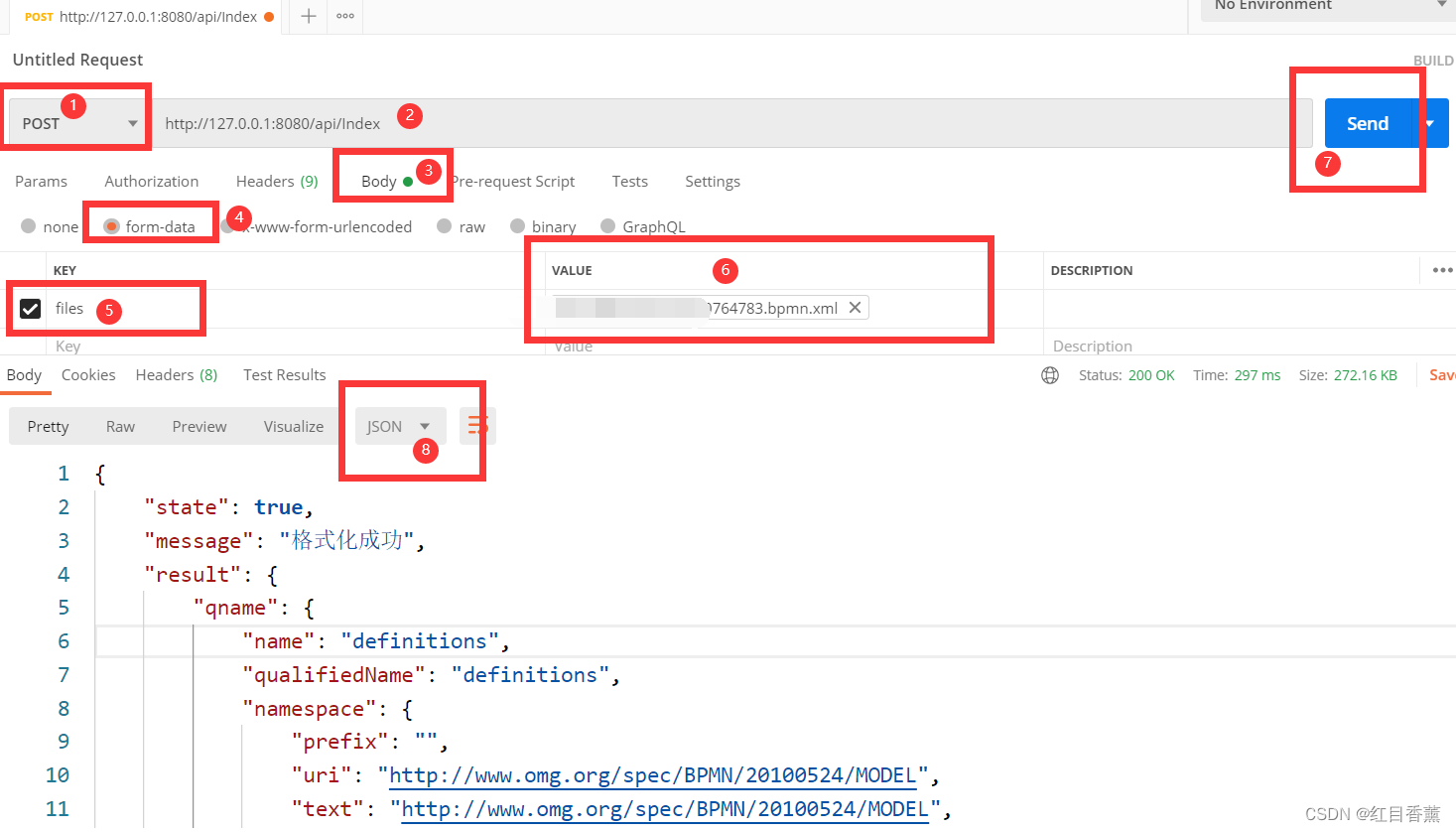Open a new request tab with the plus icon
Screen dimensions: 1456x832
click(309, 16)
